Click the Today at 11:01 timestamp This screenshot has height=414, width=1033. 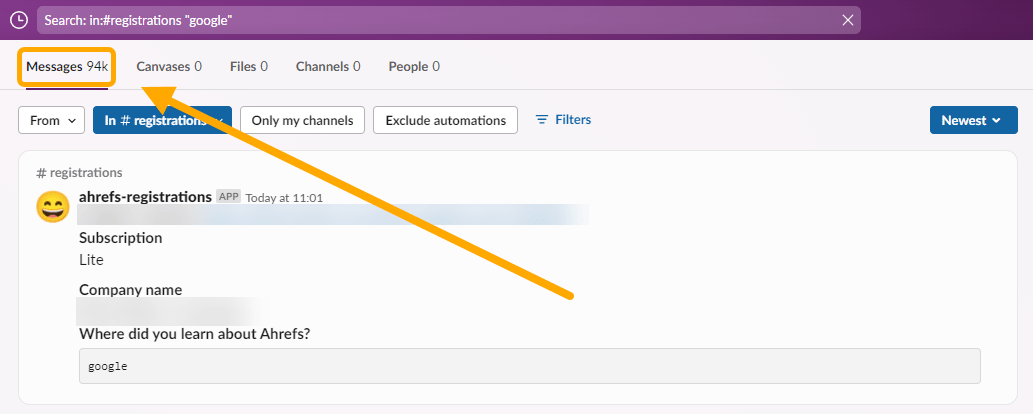click(284, 197)
